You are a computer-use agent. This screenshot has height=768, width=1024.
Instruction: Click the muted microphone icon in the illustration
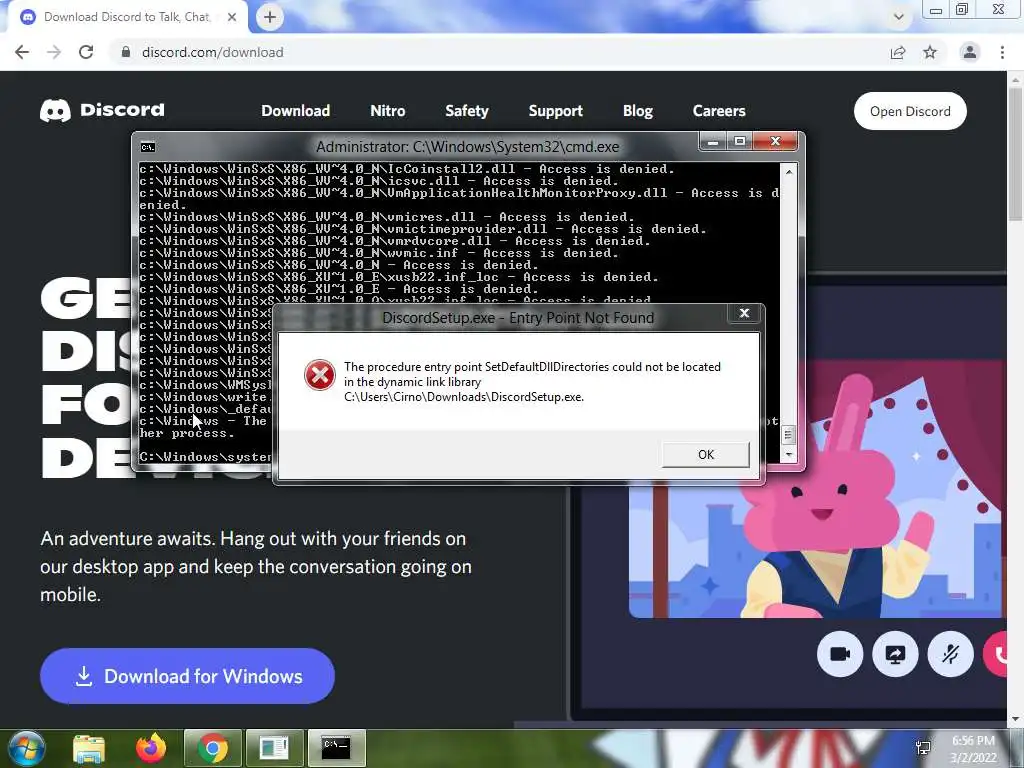[x=950, y=654]
